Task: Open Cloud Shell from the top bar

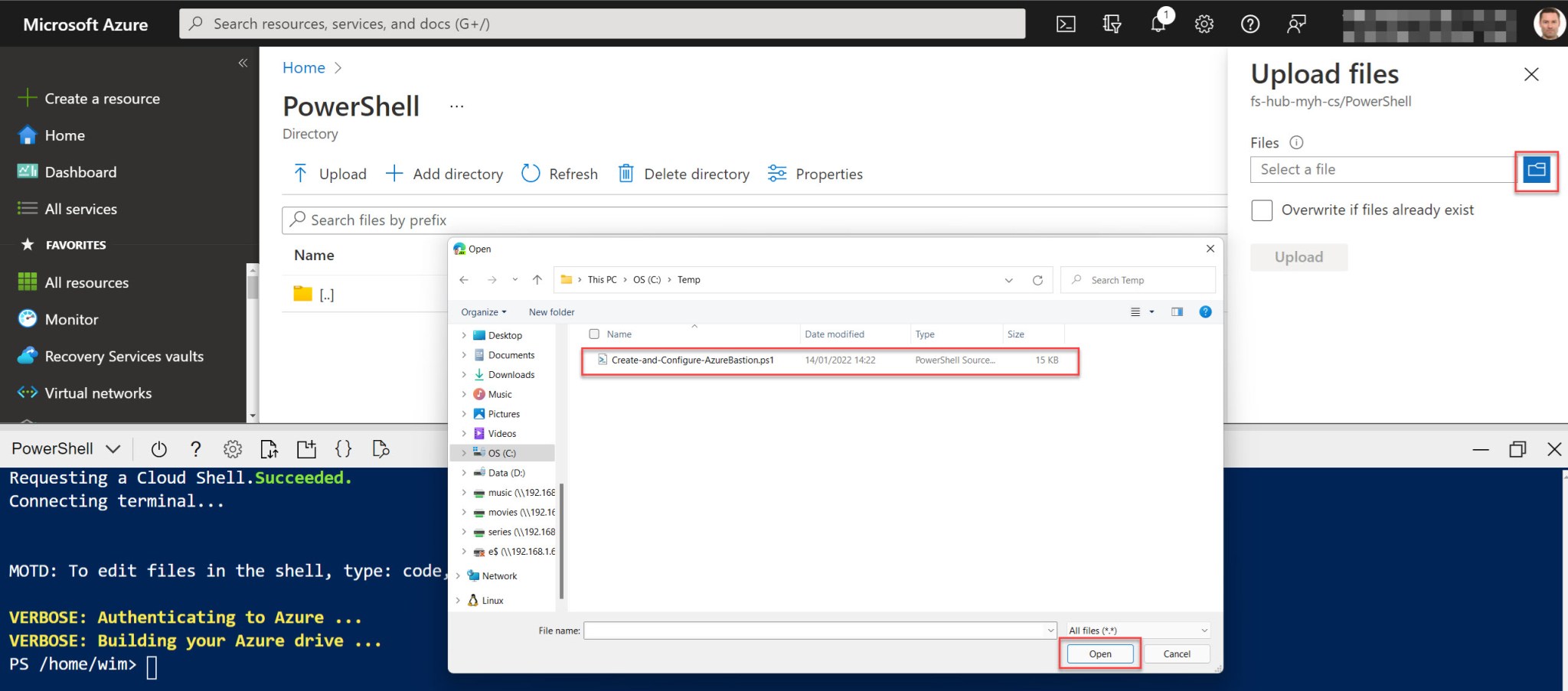Action: [x=1066, y=24]
